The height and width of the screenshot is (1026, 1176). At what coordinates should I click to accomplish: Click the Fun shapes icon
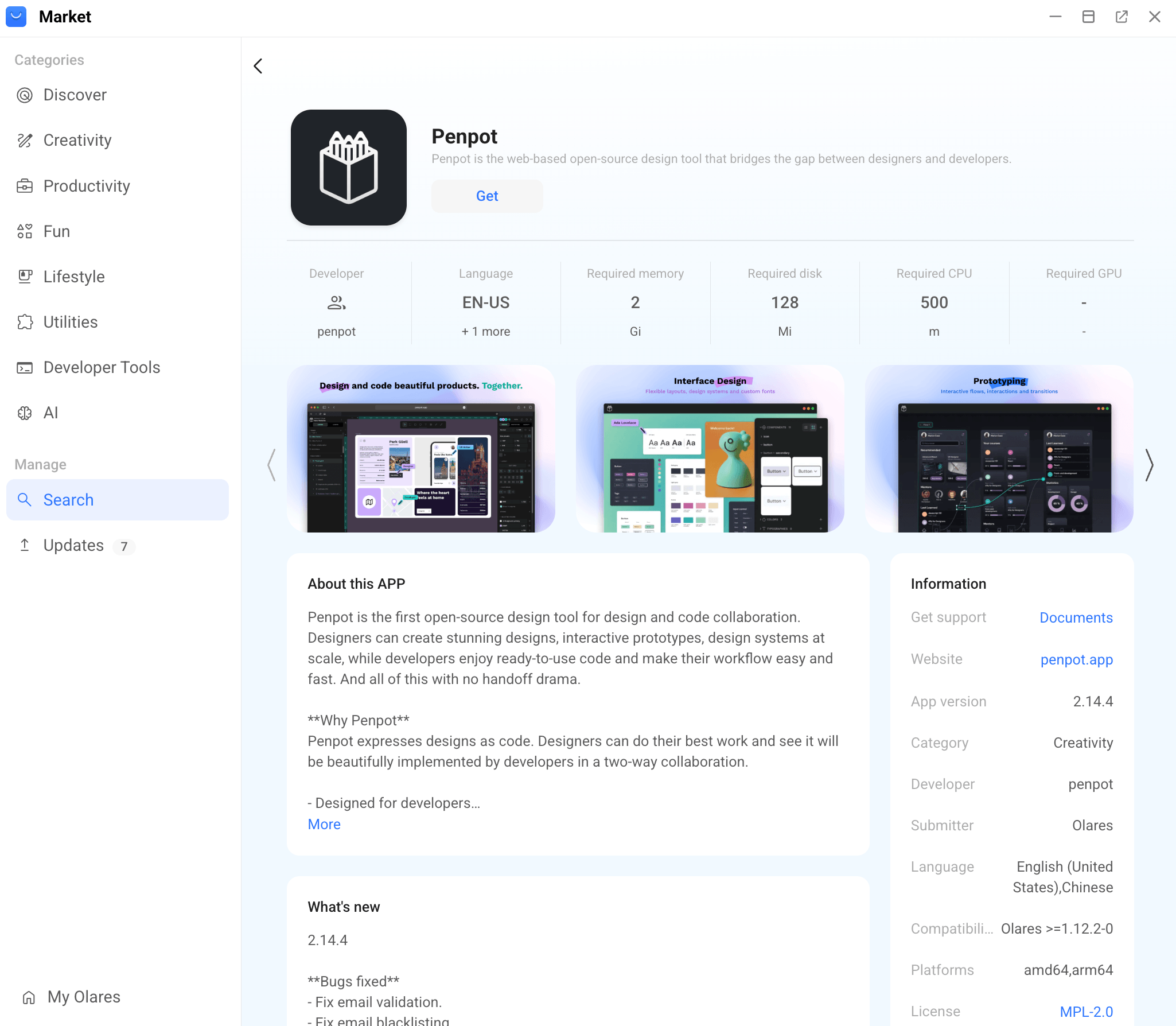pyautogui.click(x=25, y=231)
